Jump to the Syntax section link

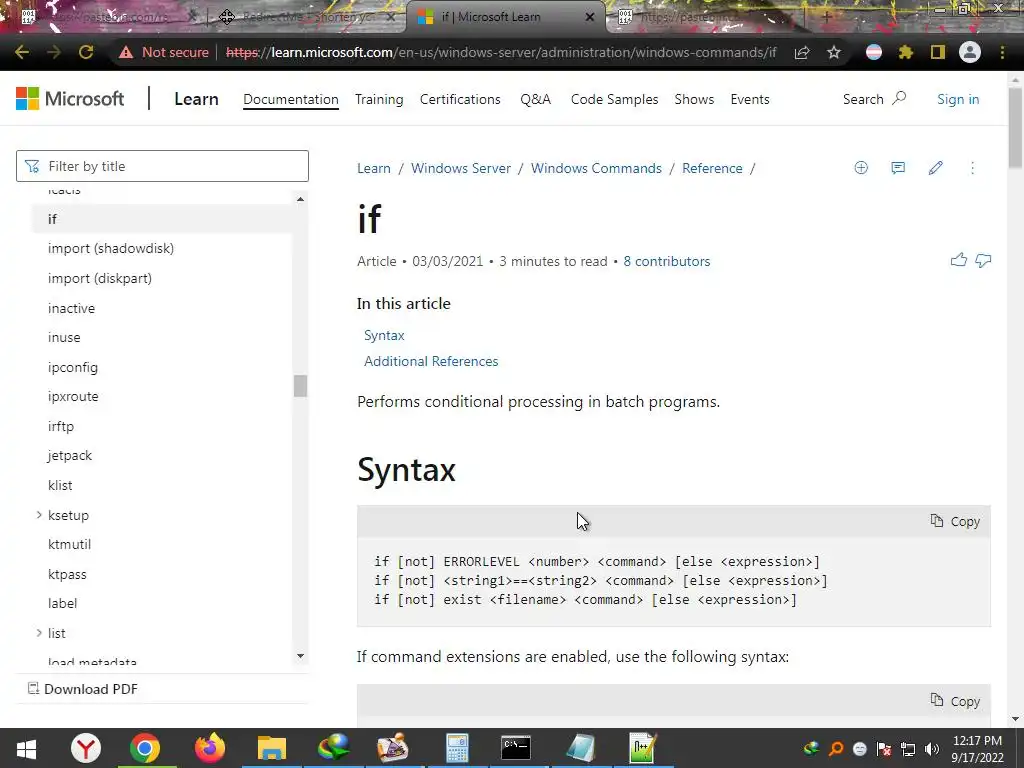384,335
